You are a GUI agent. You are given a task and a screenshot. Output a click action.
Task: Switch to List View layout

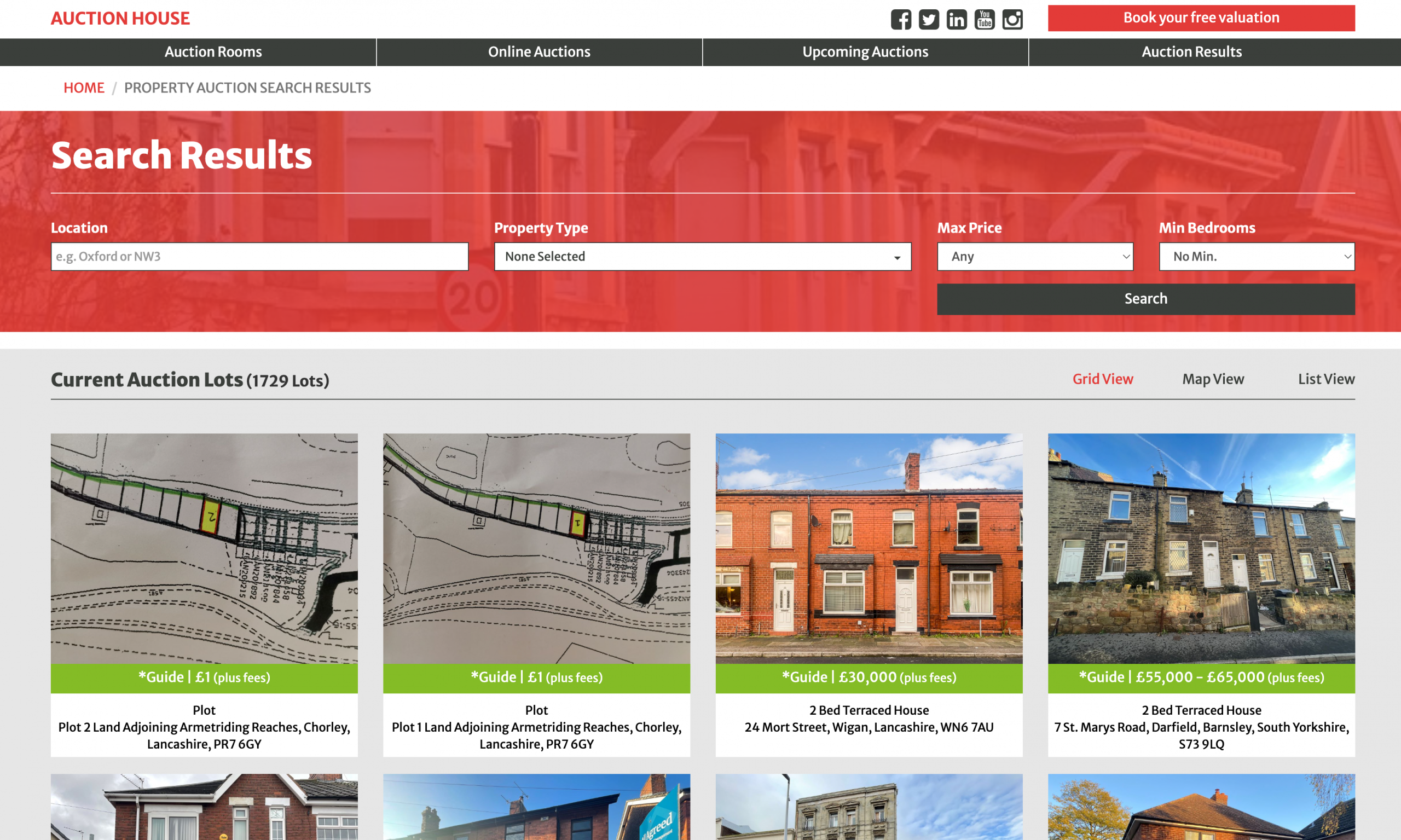(x=1326, y=379)
